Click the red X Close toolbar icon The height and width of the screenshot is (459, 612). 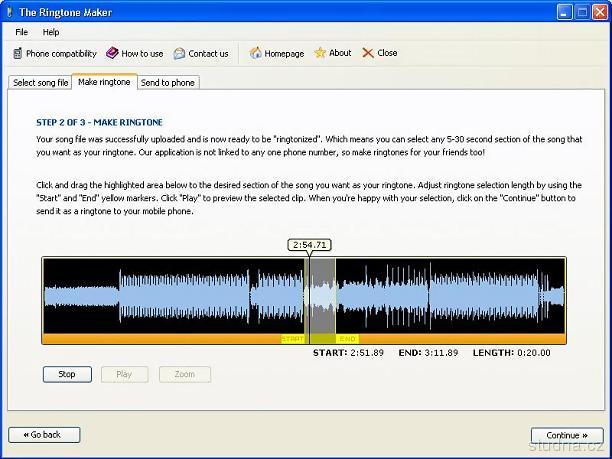point(368,53)
